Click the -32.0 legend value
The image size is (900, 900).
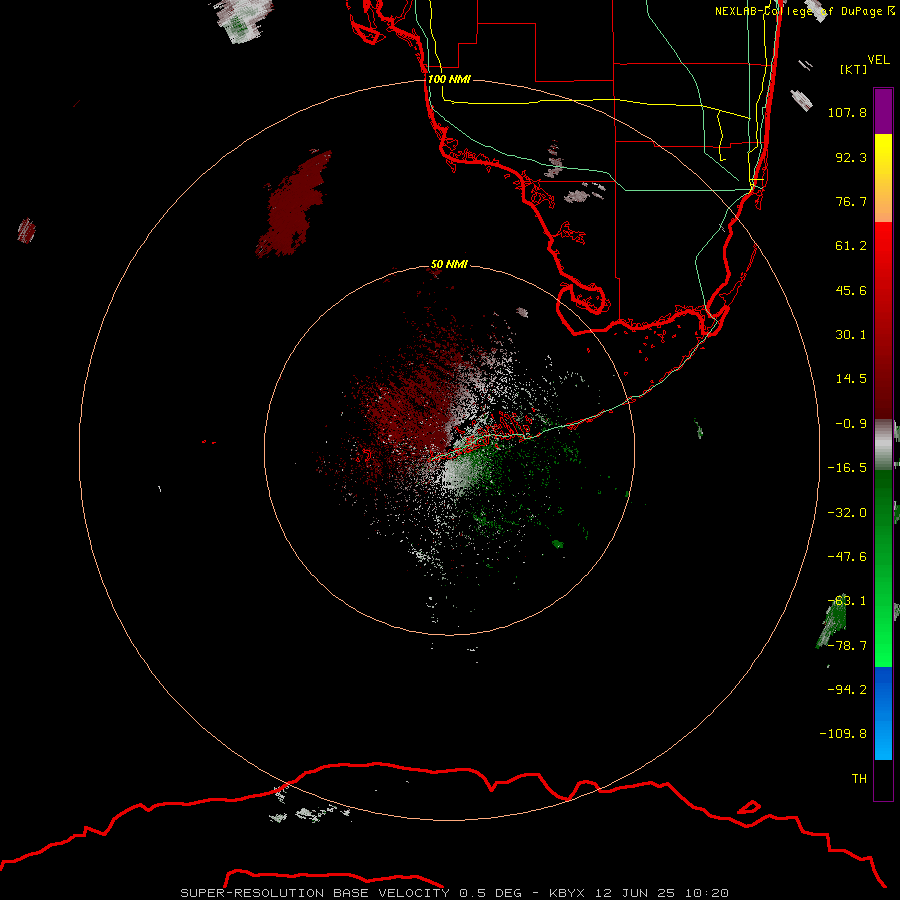pos(847,513)
